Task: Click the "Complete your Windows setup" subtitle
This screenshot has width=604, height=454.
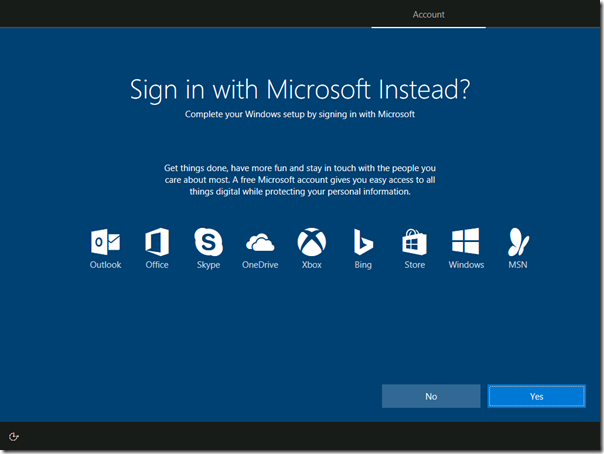Action: click(x=300, y=114)
